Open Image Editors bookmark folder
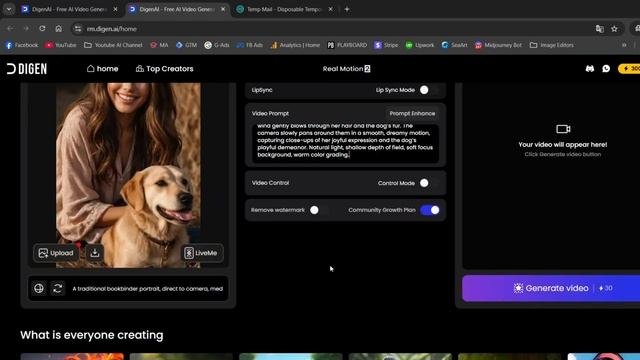The height and width of the screenshot is (360, 640). tap(551, 45)
